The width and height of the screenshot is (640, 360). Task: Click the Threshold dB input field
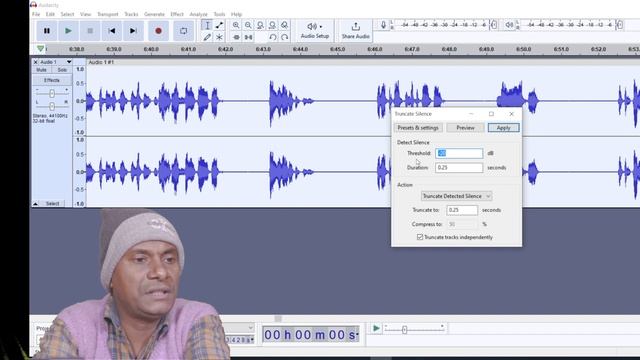459,153
